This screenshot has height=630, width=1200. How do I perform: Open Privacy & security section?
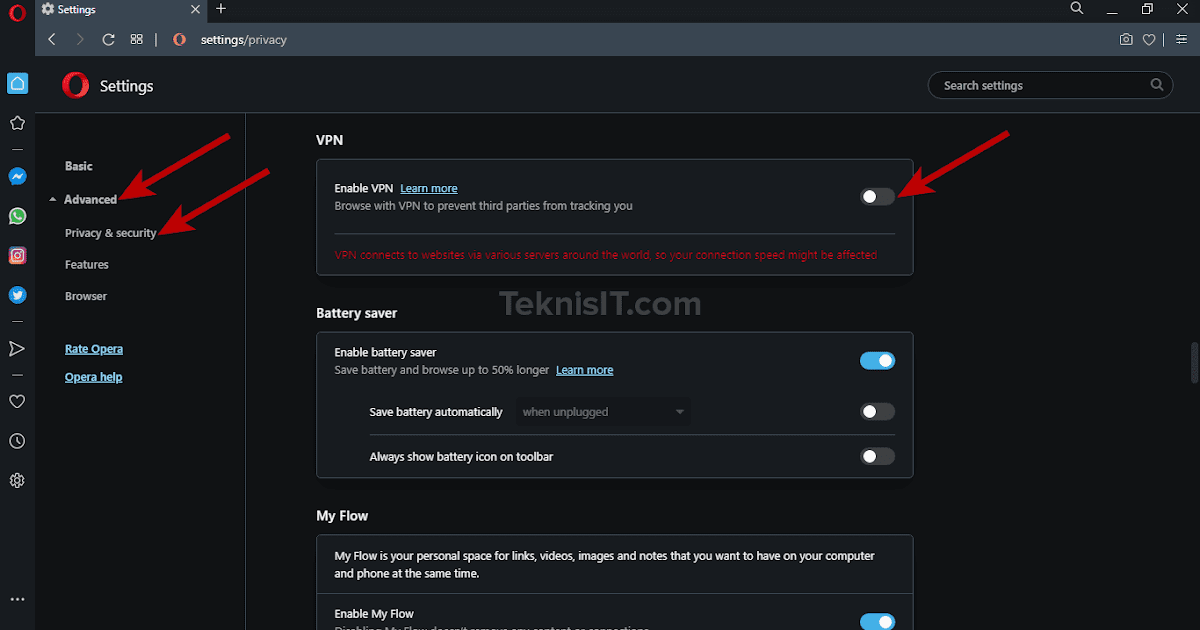tap(111, 233)
